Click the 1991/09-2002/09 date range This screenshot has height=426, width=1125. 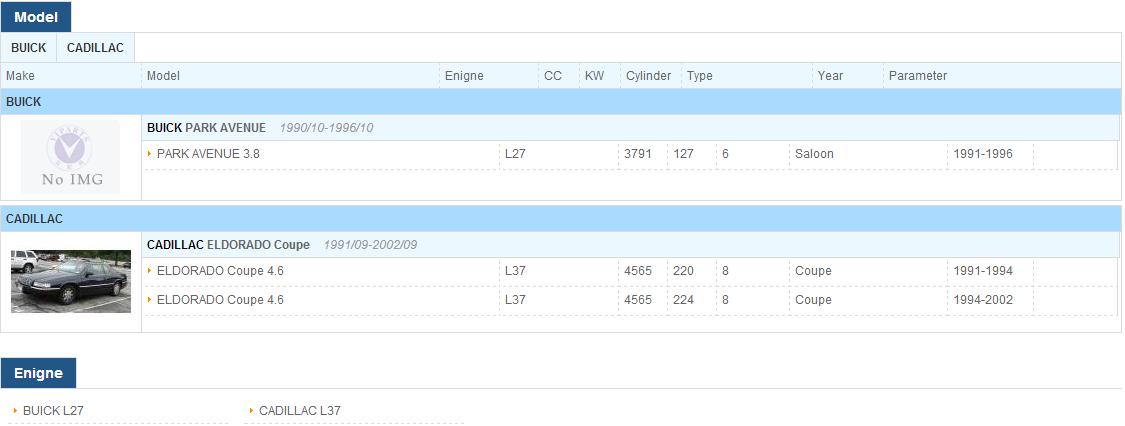[x=370, y=245]
